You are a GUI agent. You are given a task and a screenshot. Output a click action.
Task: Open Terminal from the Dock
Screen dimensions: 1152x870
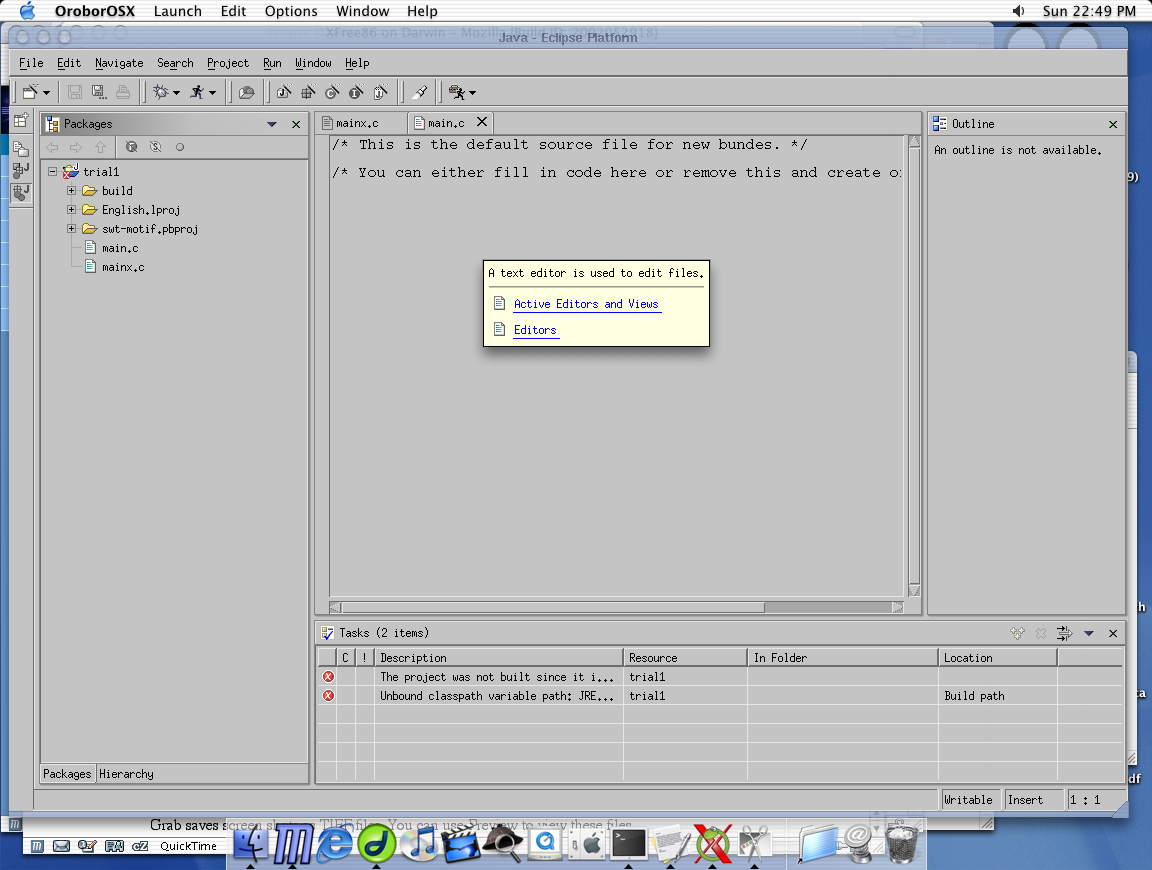[x=629, y=844]
